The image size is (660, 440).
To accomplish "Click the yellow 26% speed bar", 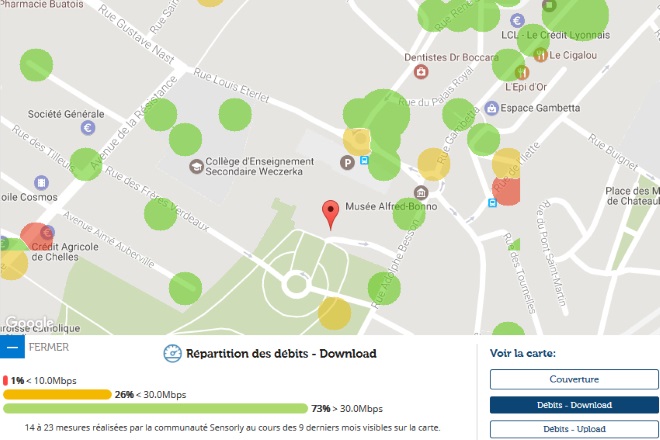I will pyautogui.click(x=56, y=394).
